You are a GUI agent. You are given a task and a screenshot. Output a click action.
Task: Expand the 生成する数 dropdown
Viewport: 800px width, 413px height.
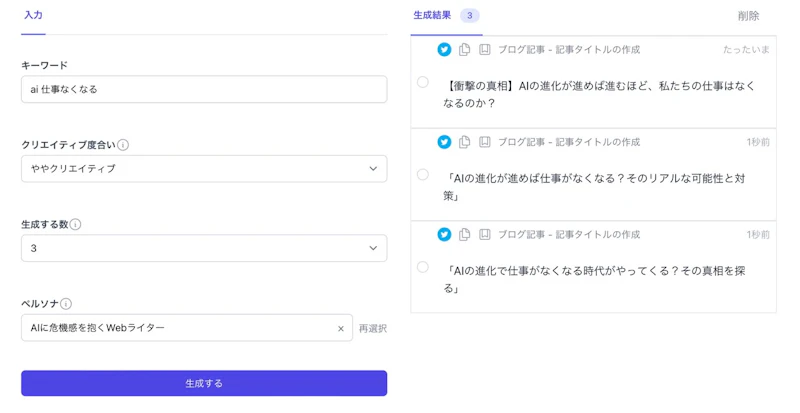click(204, 248)
